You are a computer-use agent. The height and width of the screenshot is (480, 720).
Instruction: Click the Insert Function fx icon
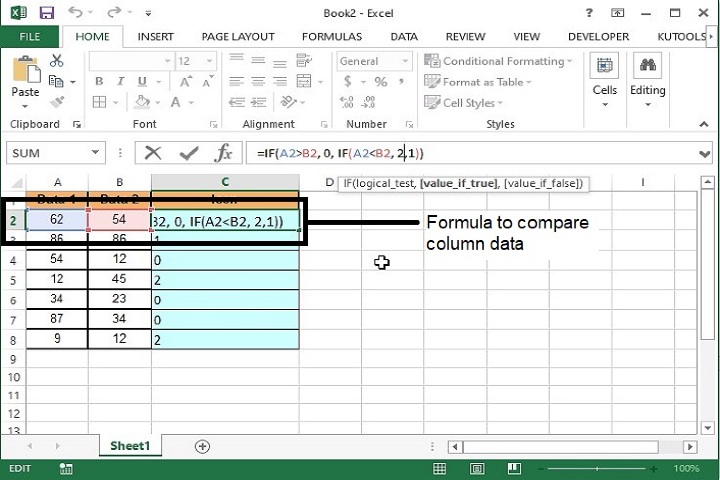coord(223,153)
